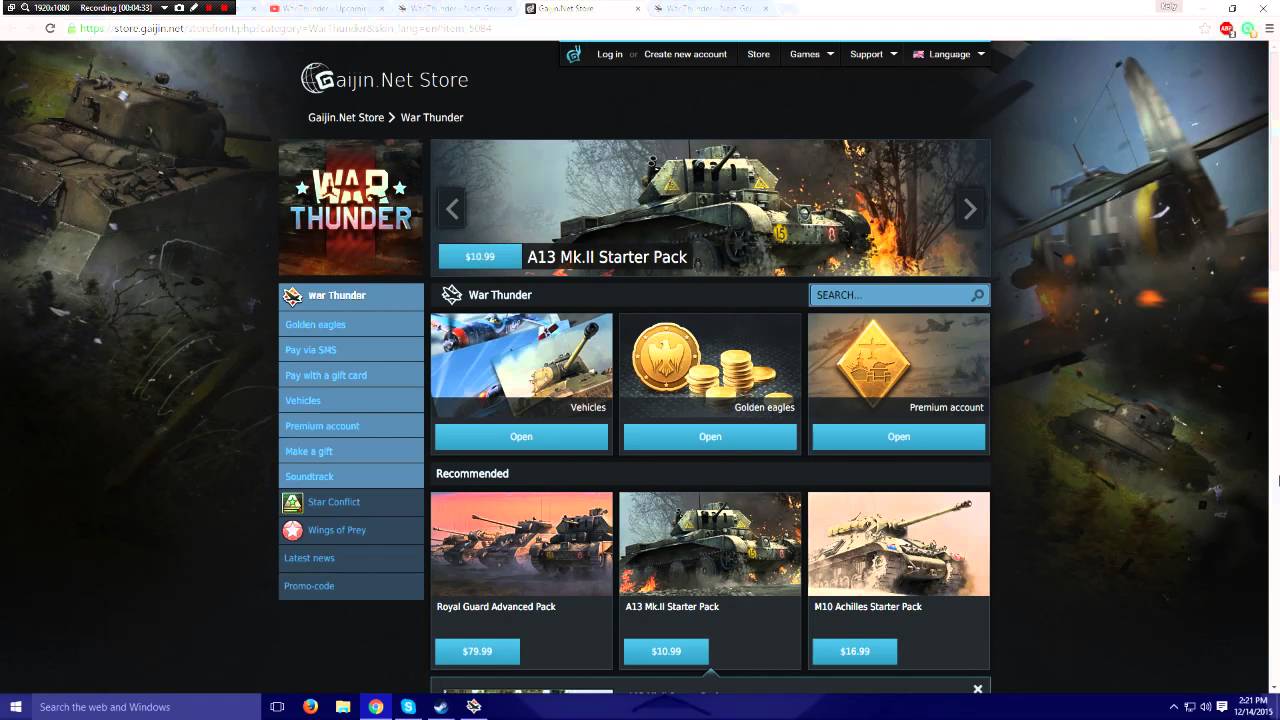Click the War Thunder breadcrumb
This screenshot has width=1280, height=720.
tap(432, 117)
